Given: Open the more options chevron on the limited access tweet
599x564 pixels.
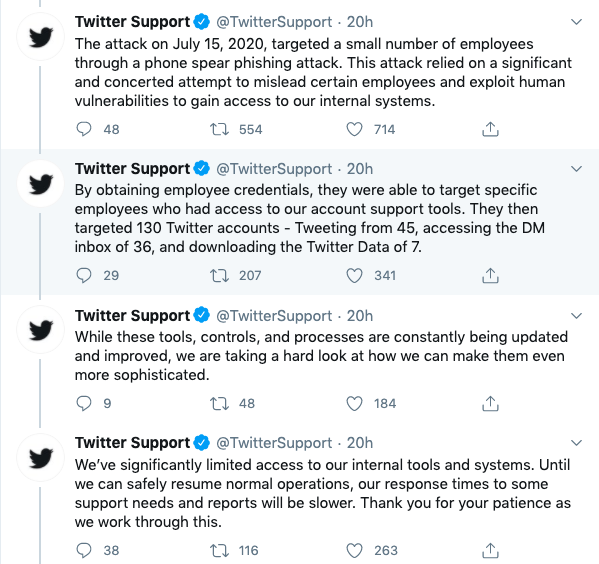Looking at the screenshot, I should (x=576, y=443).
